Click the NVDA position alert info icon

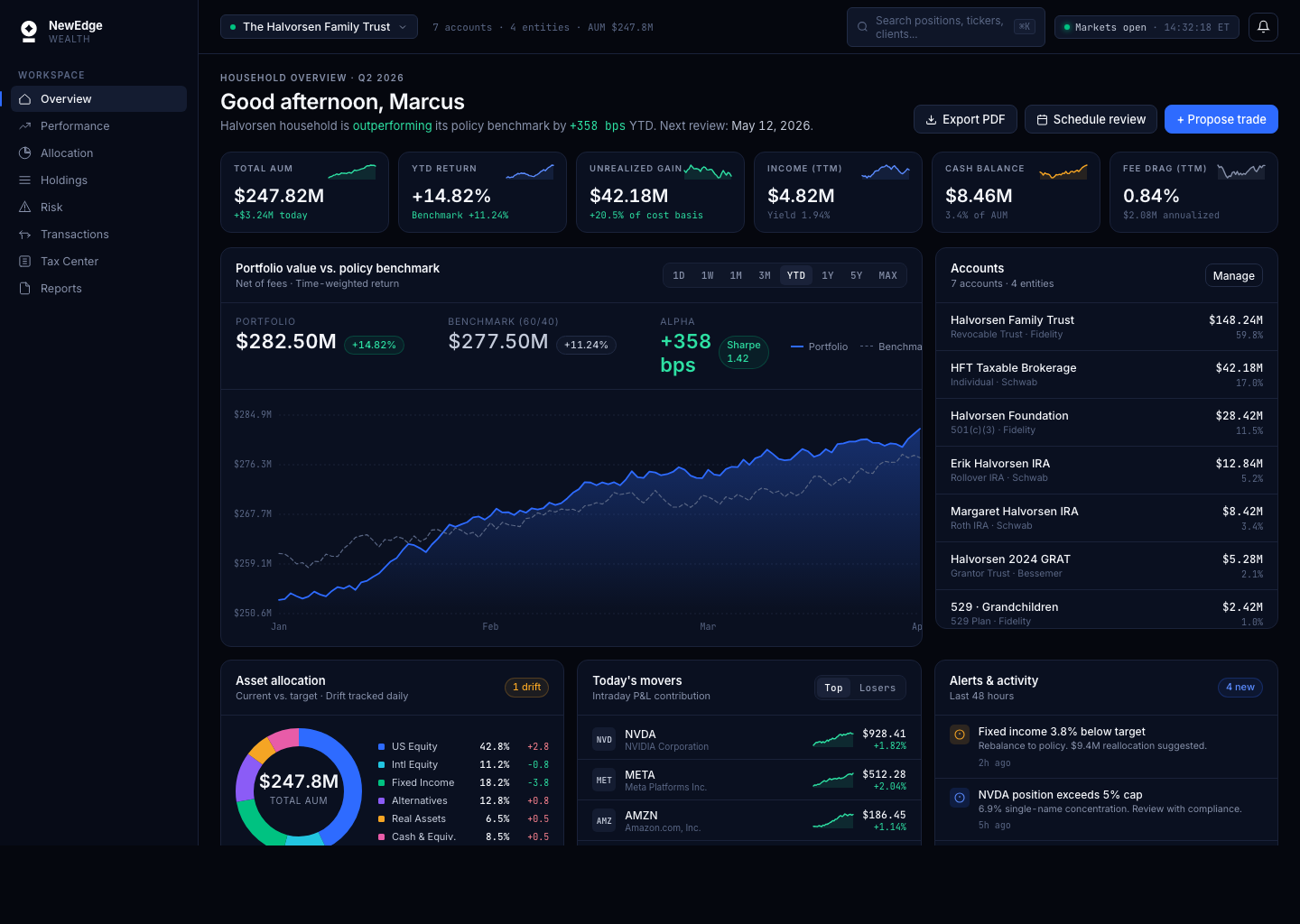tap(960, 798)
